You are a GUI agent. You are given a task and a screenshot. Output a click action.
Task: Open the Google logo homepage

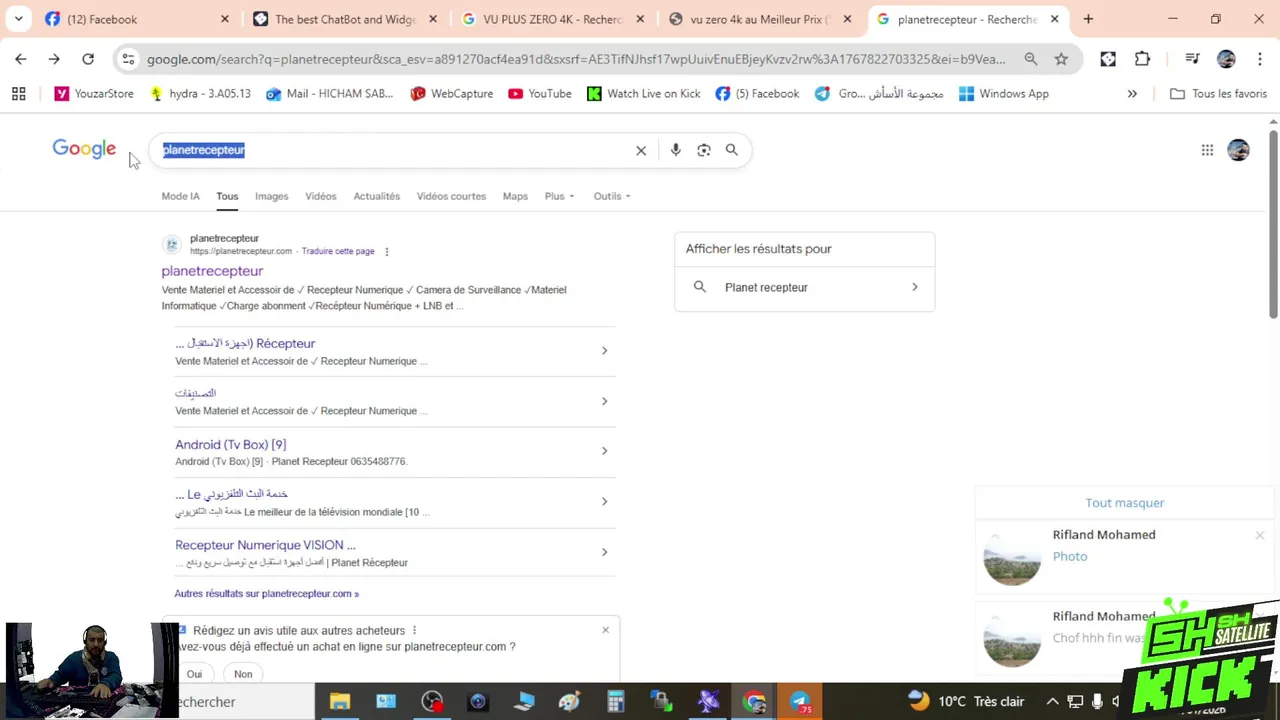(84, 149)
